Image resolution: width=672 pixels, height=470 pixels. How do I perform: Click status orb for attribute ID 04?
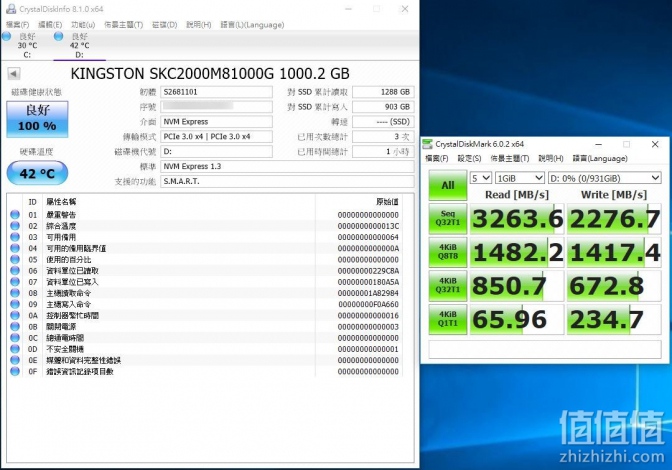[x=15, y=248]
